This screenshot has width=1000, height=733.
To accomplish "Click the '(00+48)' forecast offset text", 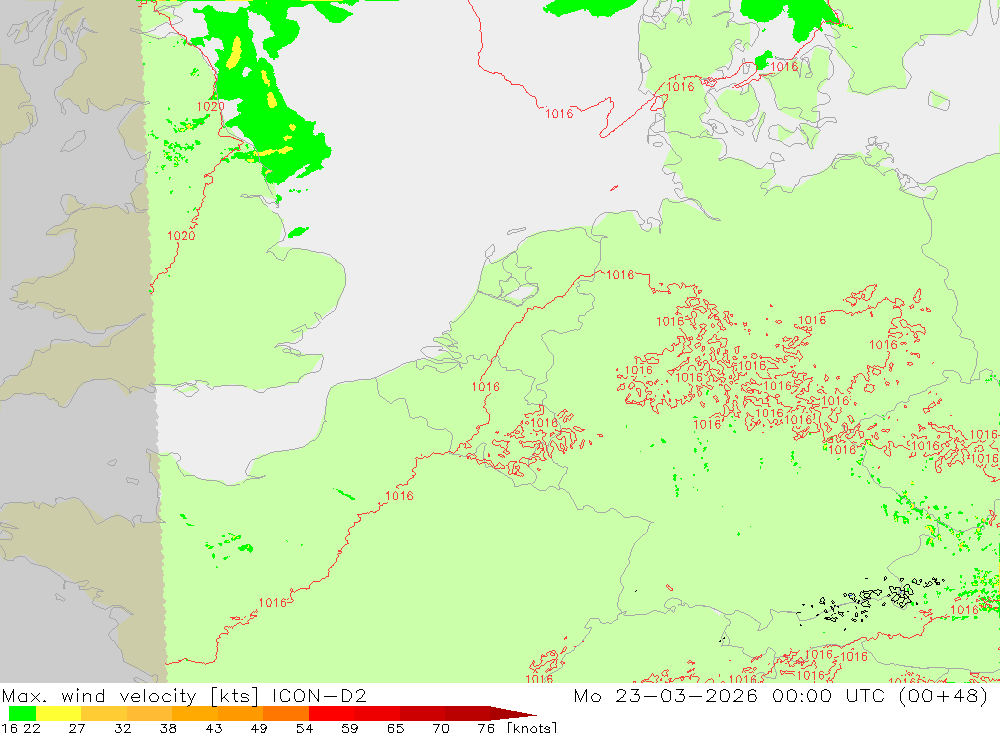I will (943, 695).
